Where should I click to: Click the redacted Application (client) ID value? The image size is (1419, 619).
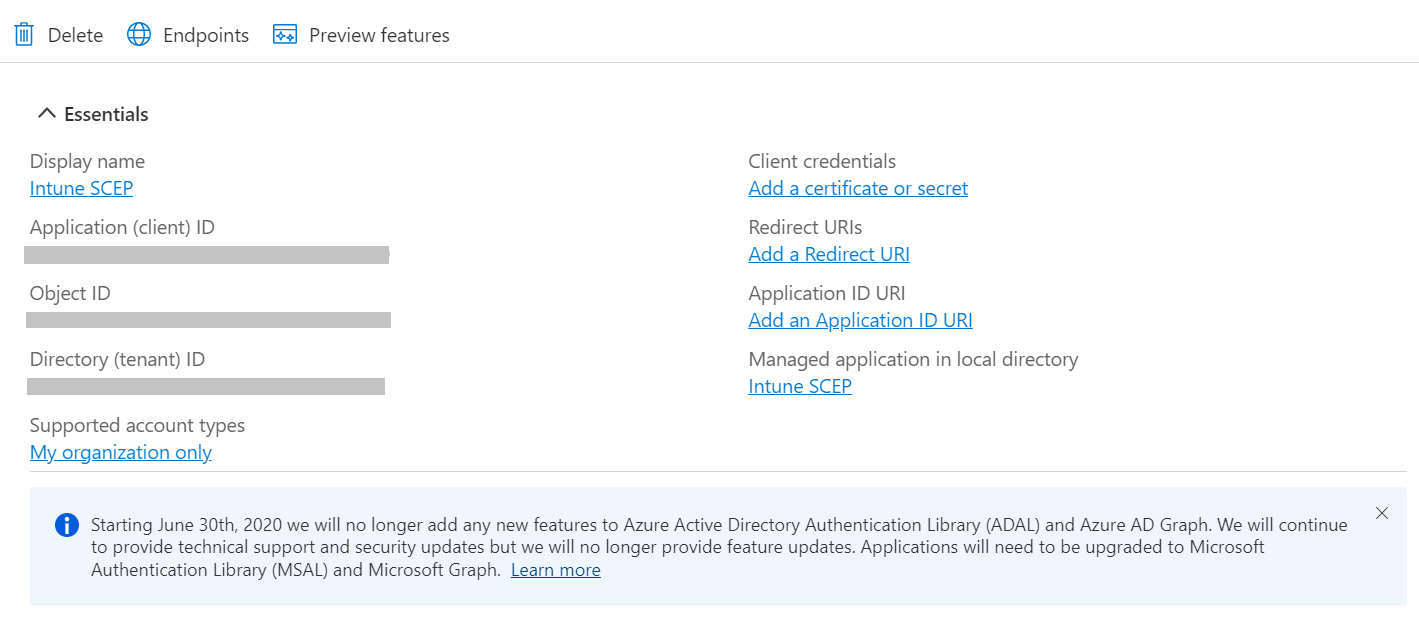click(x=206, y=255)
